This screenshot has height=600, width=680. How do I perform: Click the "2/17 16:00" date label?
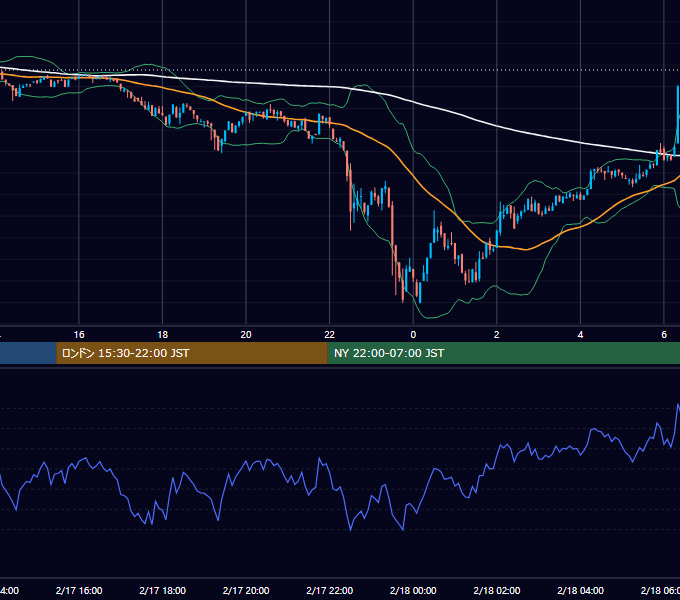click(79, 590)
